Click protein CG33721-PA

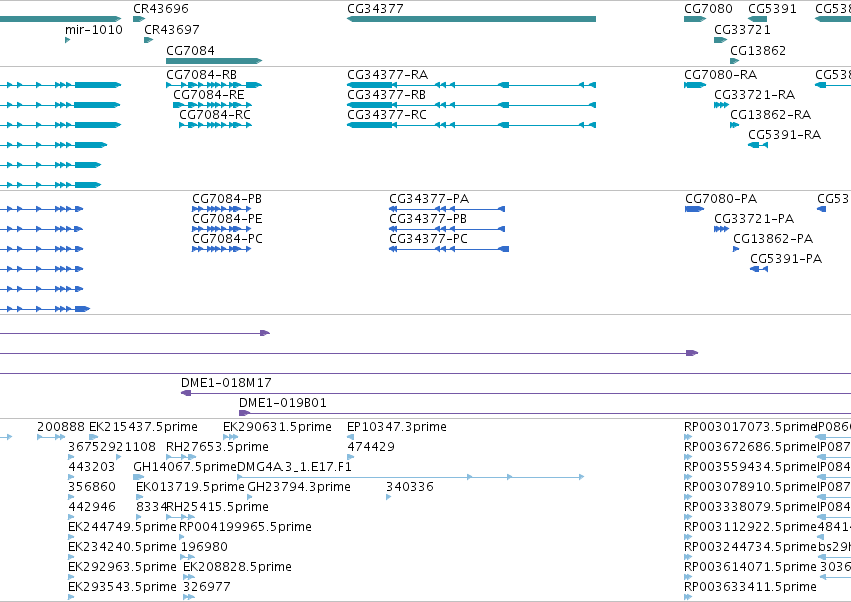pos(721,229)
